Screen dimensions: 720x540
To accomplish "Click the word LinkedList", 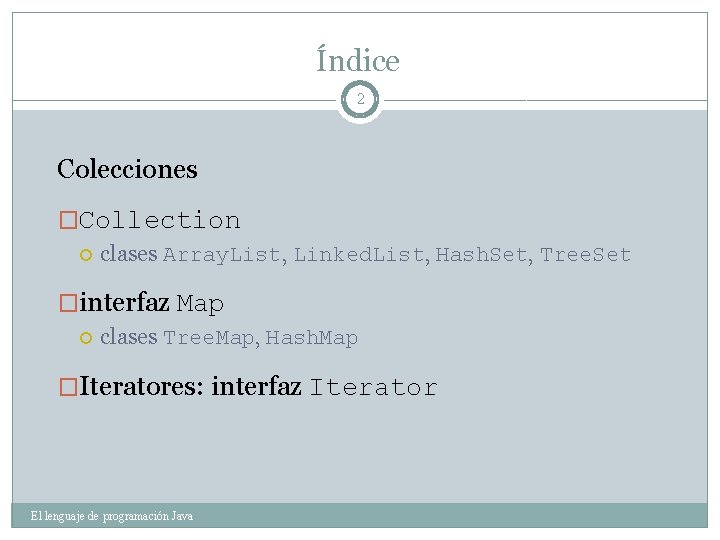I will click(359, 255).
